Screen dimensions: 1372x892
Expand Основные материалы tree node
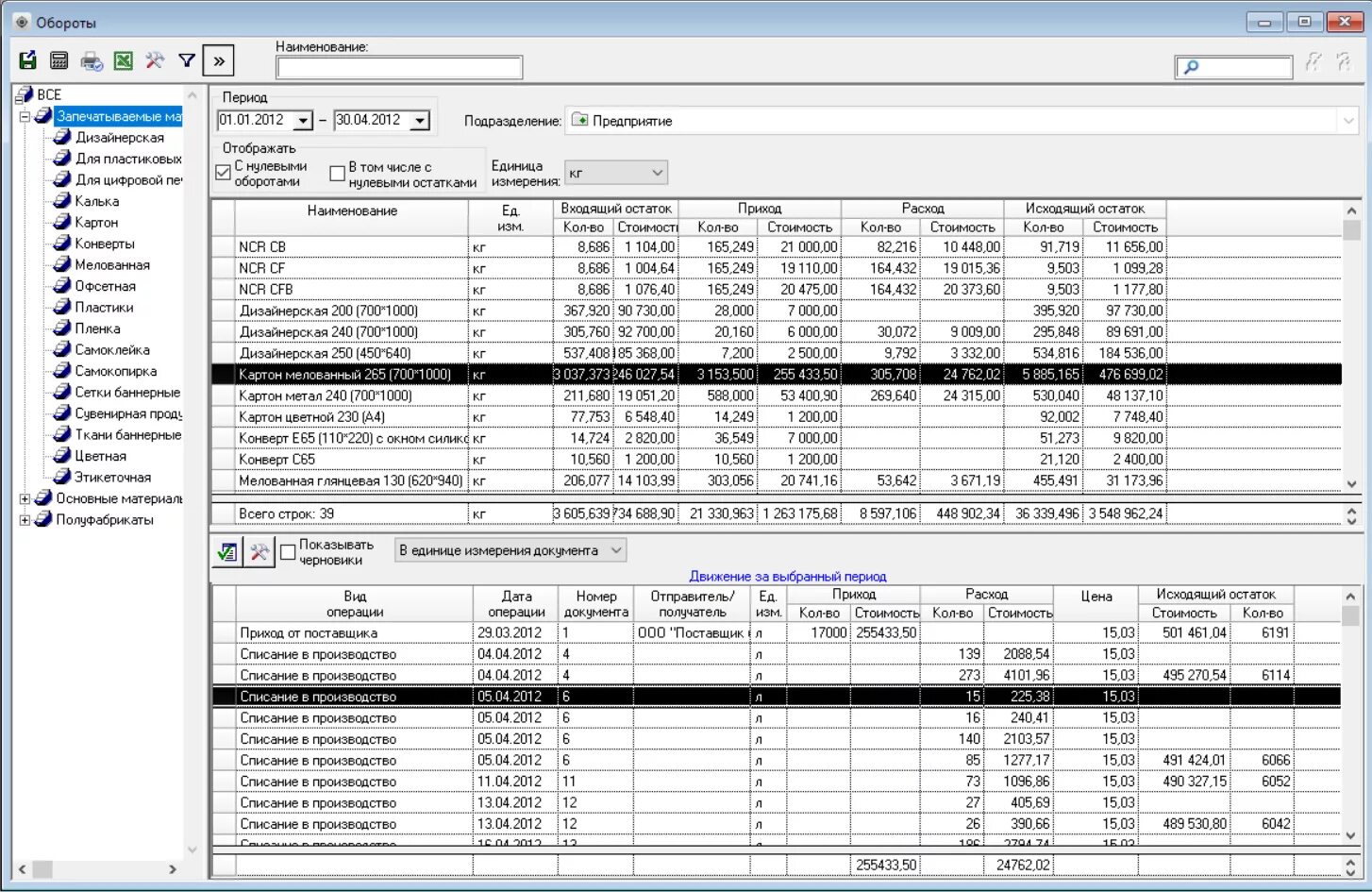tap(25, 498)
